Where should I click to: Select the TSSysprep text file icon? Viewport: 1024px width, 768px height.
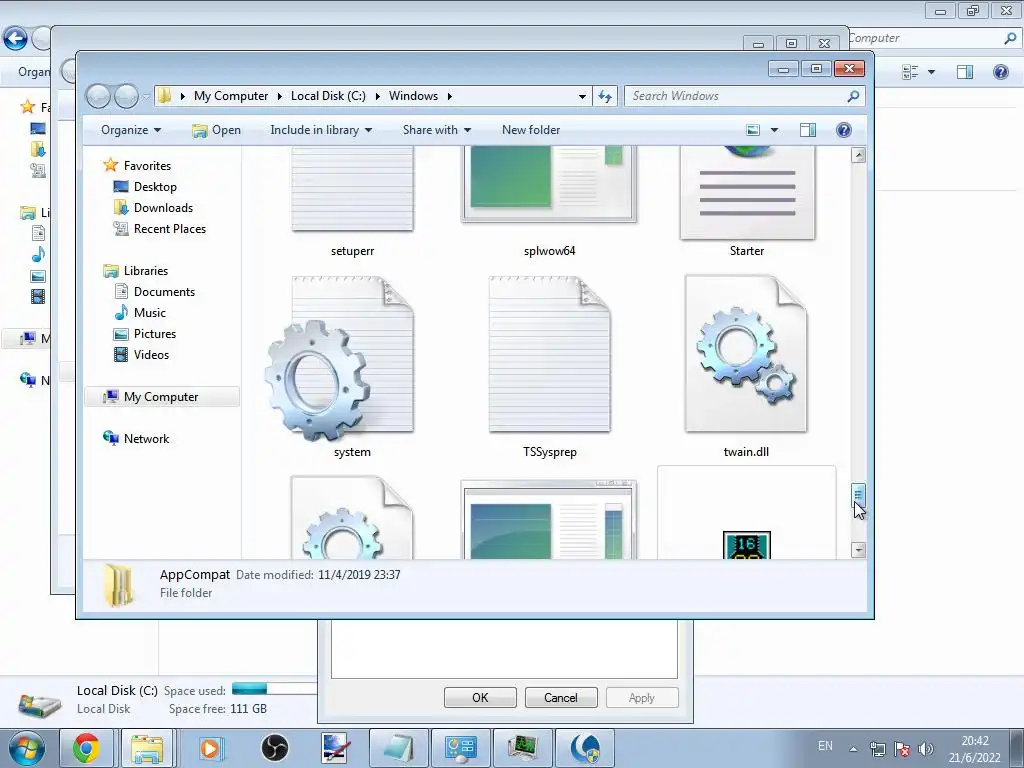(550, 355)
